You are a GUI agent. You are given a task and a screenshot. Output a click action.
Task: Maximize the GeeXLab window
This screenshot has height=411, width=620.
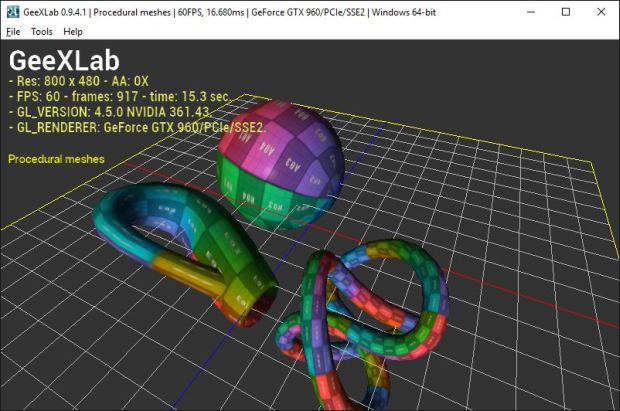(566, 12)
